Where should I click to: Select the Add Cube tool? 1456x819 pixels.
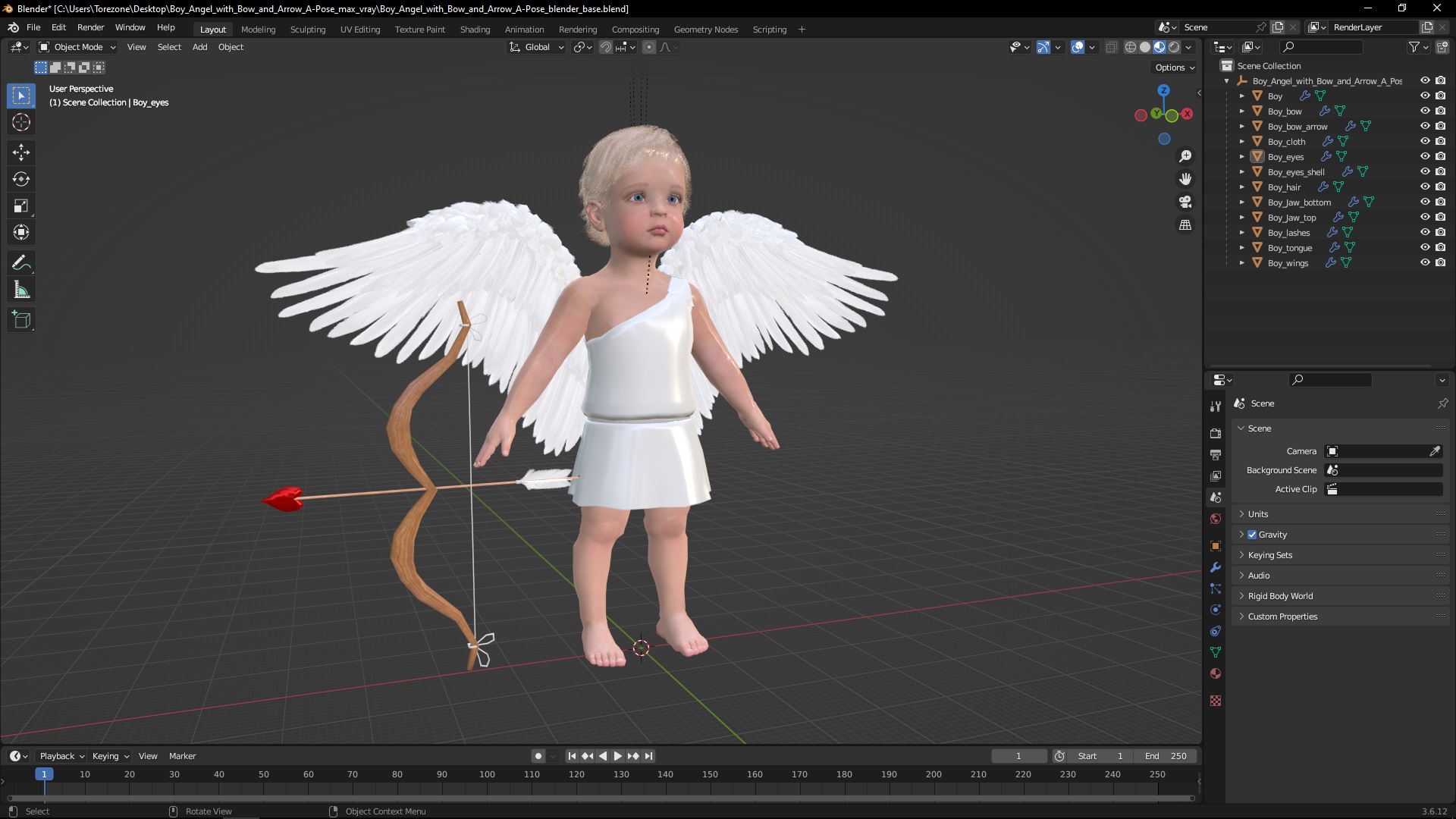pos(21,320)
